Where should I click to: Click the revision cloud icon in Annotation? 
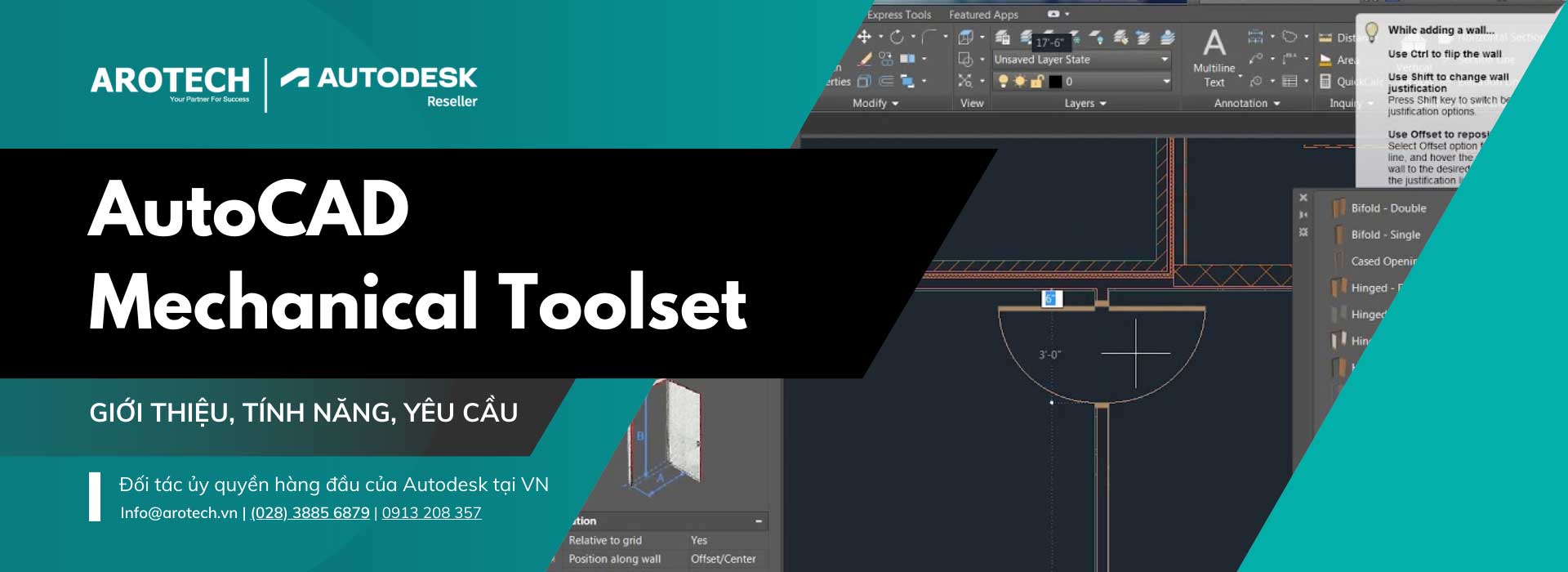pyautogui.click(x=1290, y=36)
